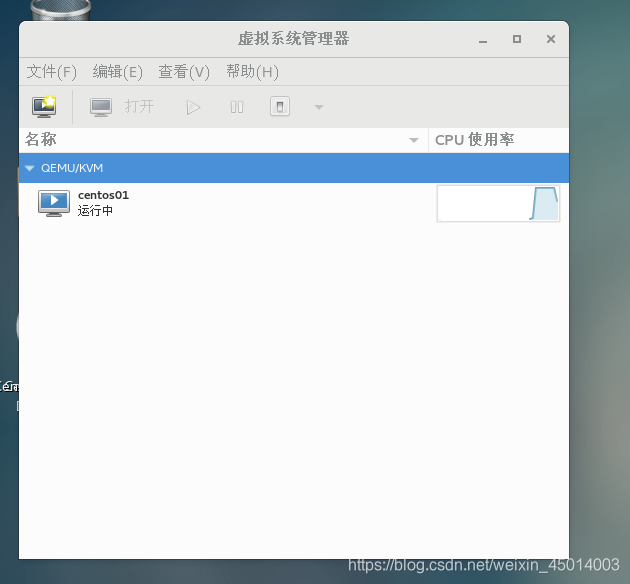
Task: Open shutdown options dropdown arrow
Action: 319,107
